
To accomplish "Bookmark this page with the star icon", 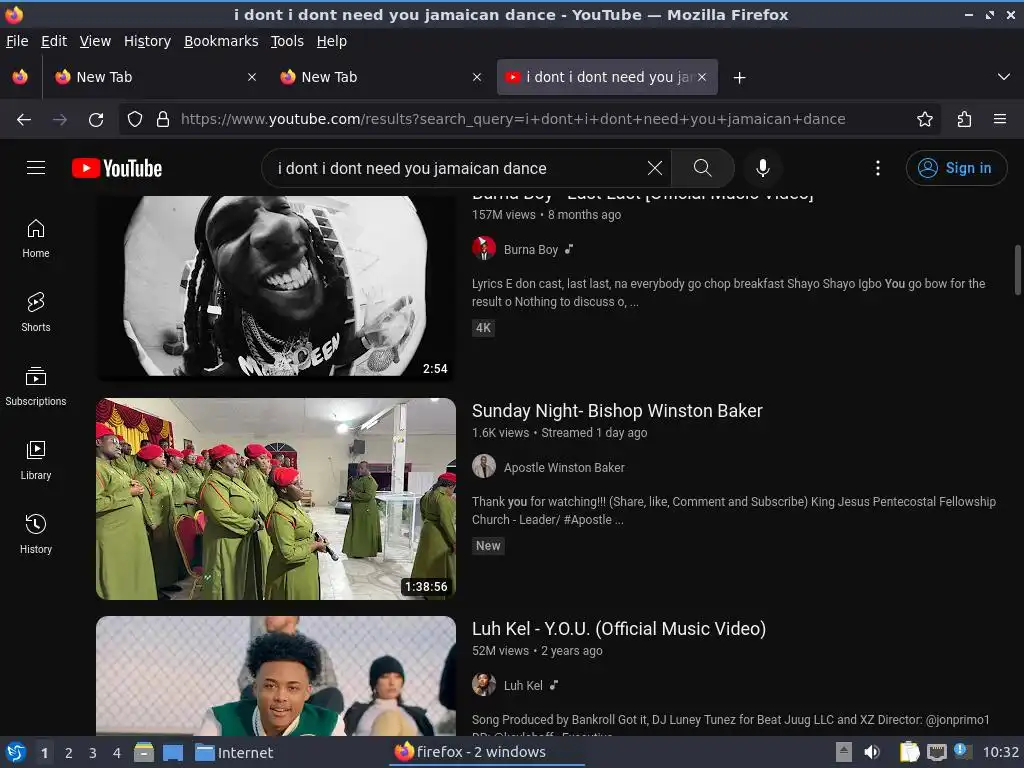I will (924, 120).
